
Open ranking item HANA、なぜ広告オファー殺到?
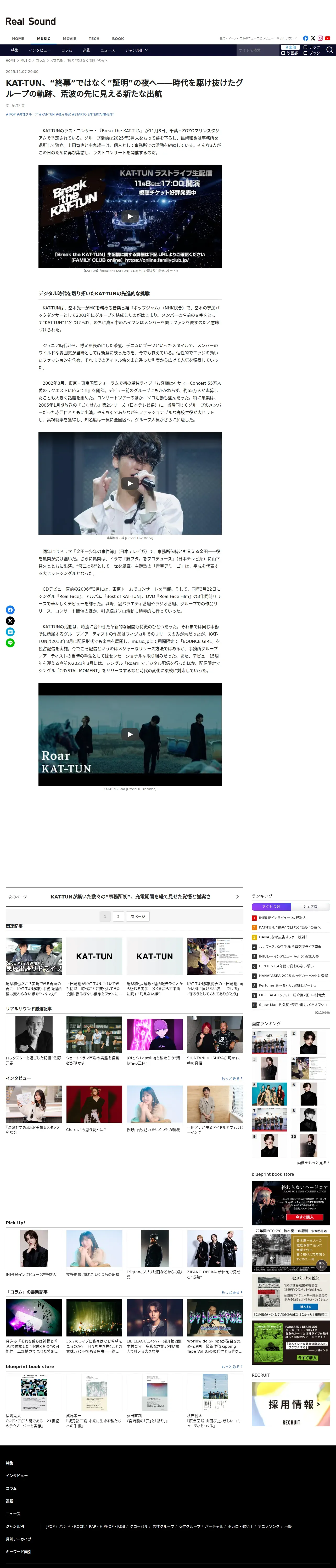(x=283, y=937)
